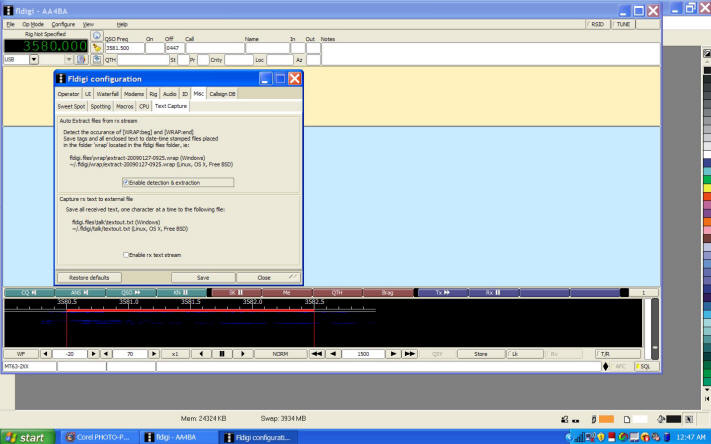Toggle the AFC button
This screenshot has width=711, height=444.
click(x=620, y=366)
